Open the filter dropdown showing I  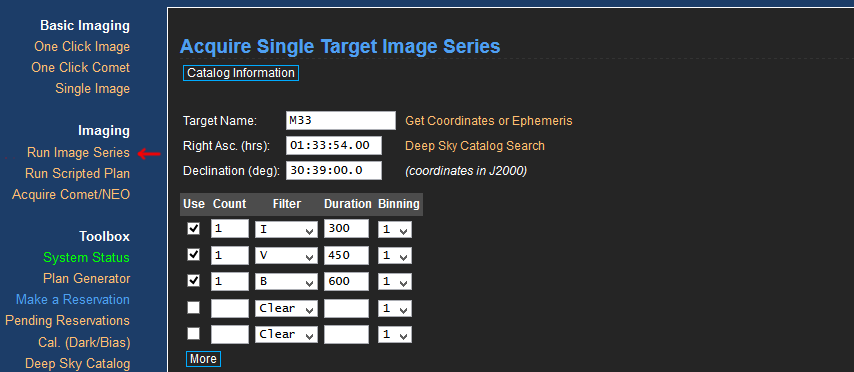click(286, 229)
